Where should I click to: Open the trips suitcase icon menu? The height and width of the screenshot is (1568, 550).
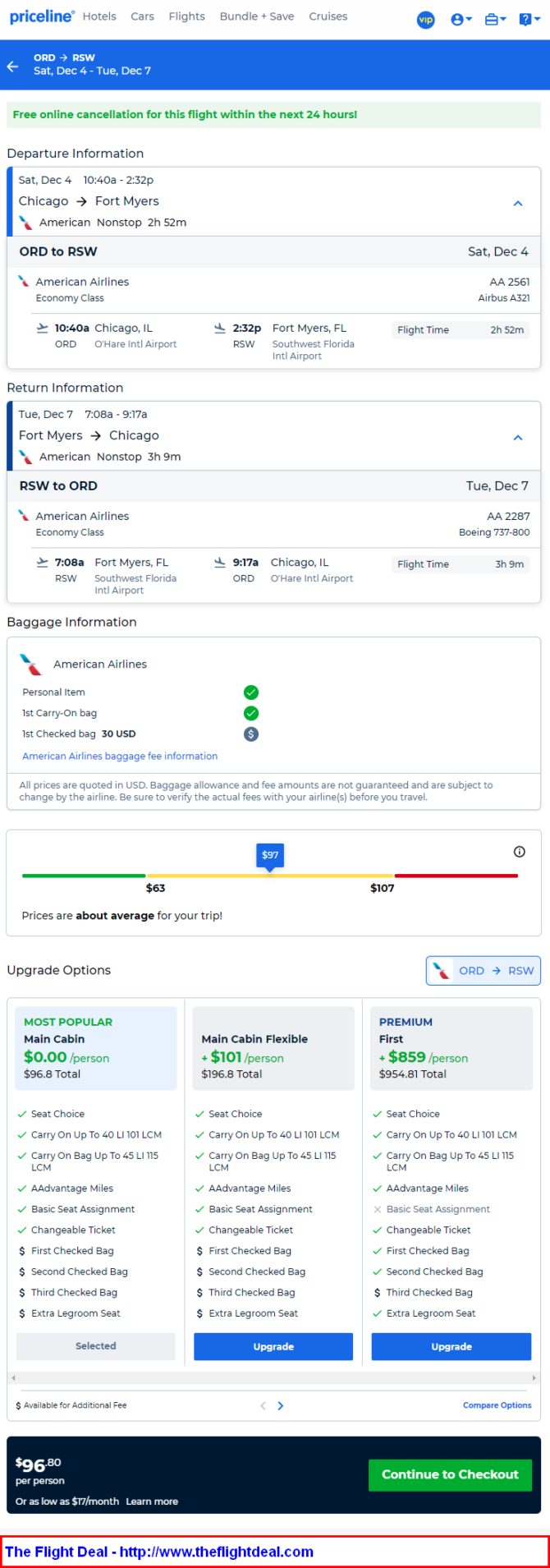click(x=495, y=19)
